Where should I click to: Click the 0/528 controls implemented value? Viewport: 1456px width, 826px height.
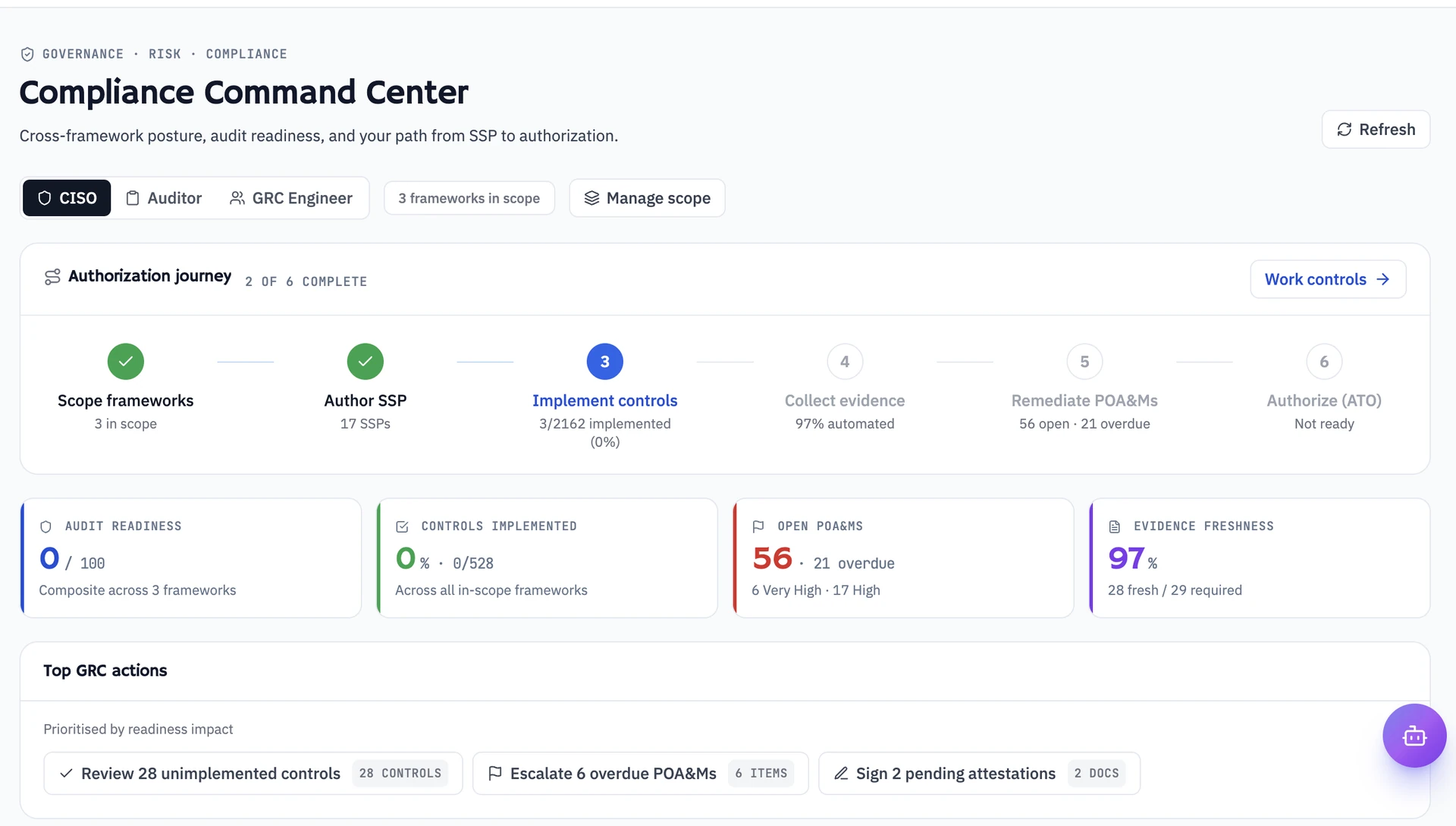pos(473,564)
